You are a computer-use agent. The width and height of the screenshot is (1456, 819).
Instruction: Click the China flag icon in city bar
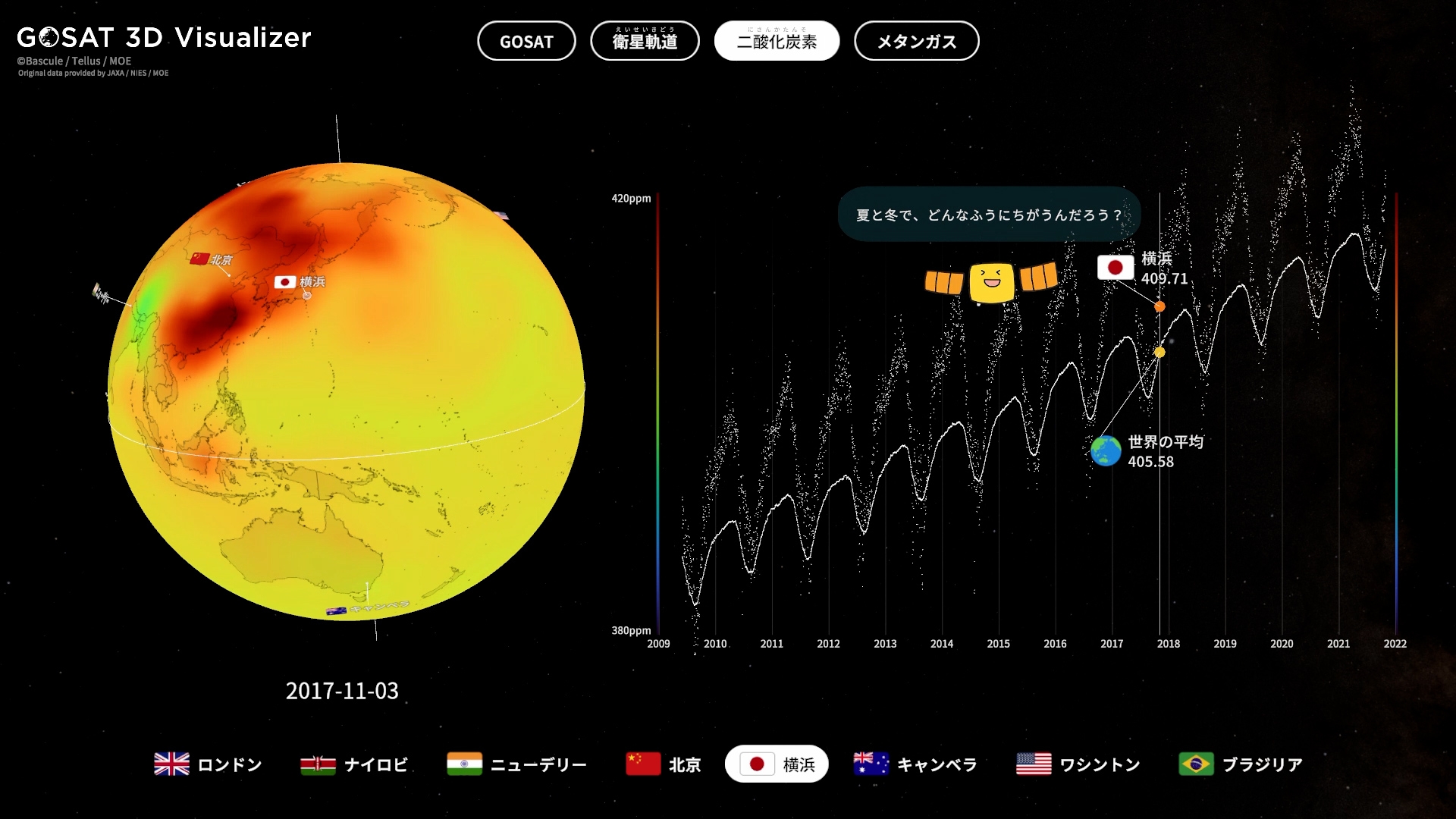click(x=643, y=764)
